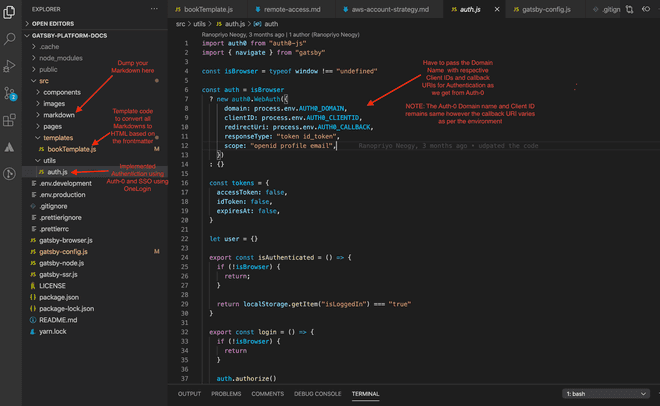Image resolution: width=660 pixels, height=406 pixels.
Task: Collapse the GATSBY-PLATFORM-DOCS root folder
Action: (x=69, y=35)
